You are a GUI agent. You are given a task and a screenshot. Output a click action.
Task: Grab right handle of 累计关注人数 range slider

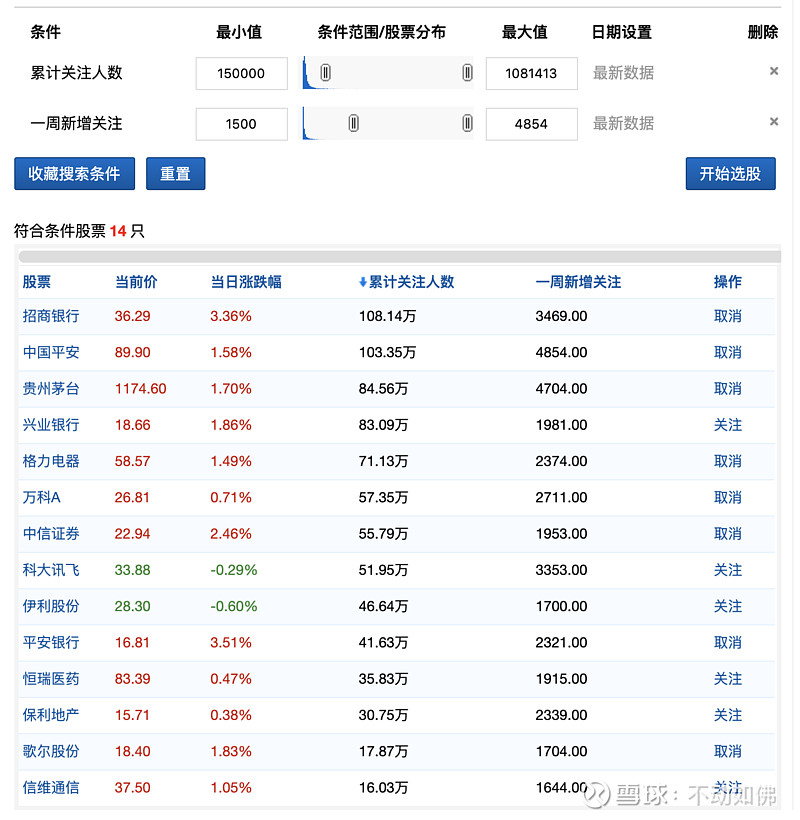click(x=467, y=73)
